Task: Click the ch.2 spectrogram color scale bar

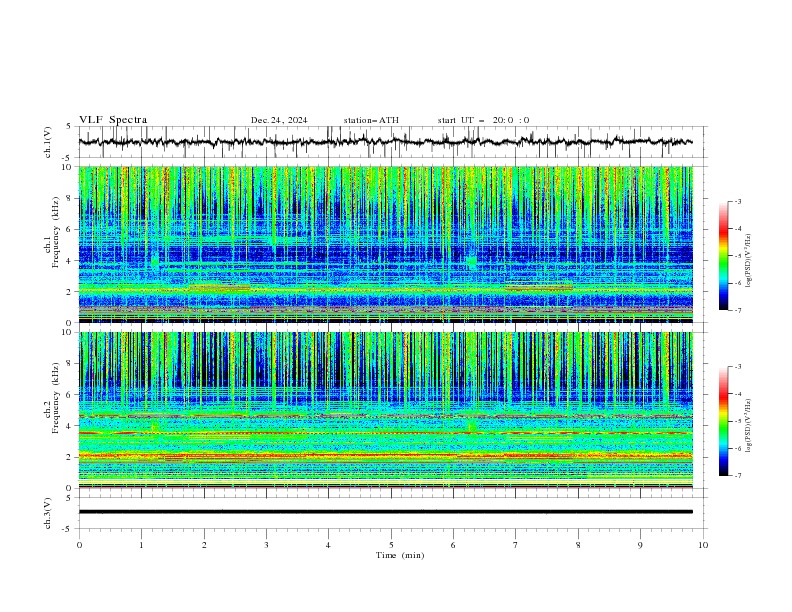Action: tap(723, 421)
